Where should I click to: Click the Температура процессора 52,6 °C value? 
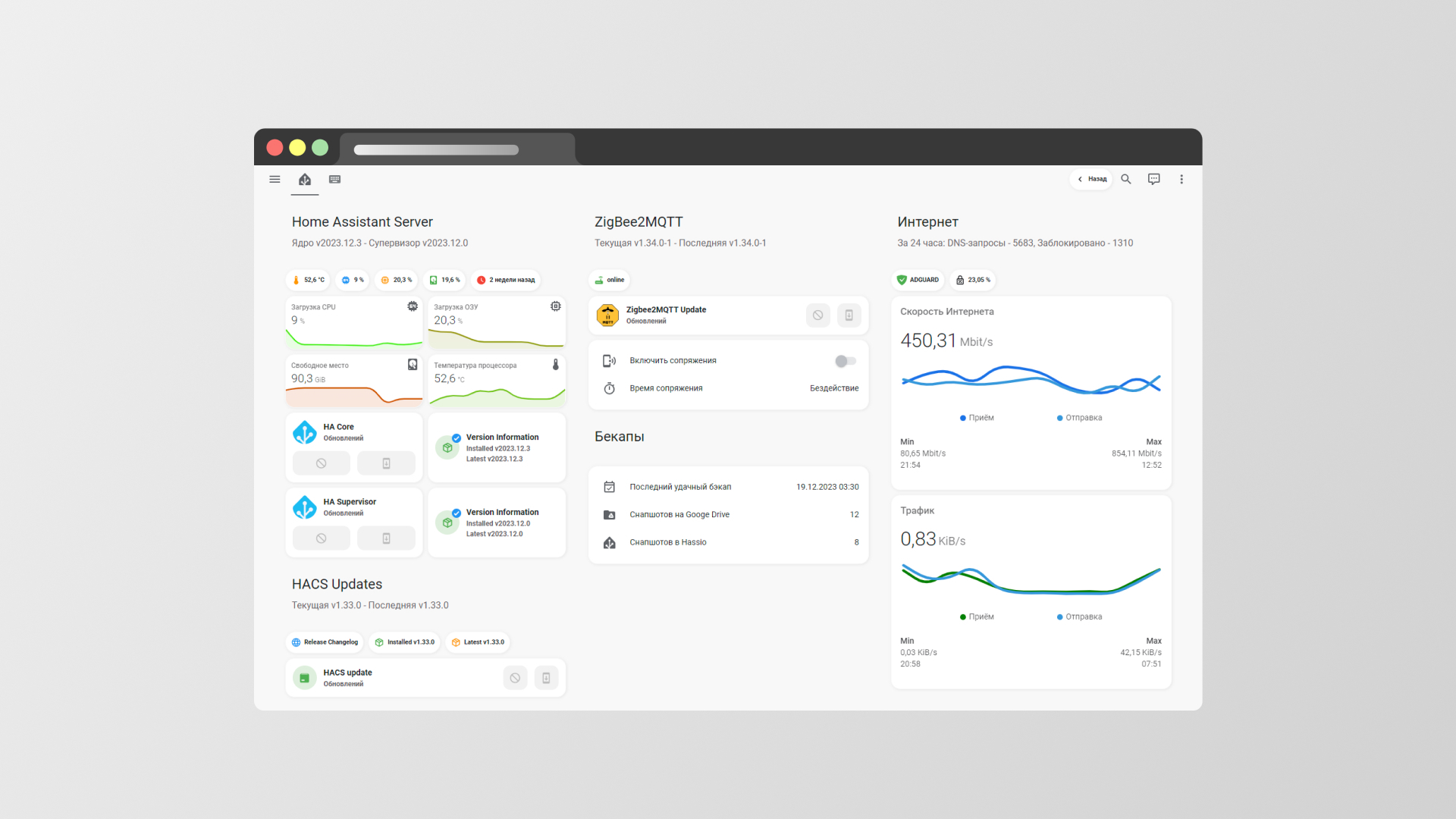449,378
